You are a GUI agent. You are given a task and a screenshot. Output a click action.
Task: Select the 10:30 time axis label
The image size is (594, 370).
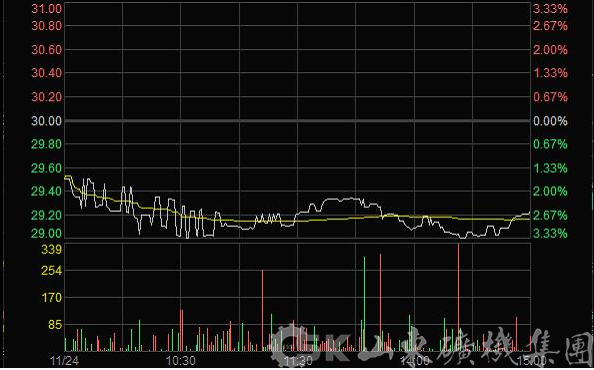coord(181,361)
